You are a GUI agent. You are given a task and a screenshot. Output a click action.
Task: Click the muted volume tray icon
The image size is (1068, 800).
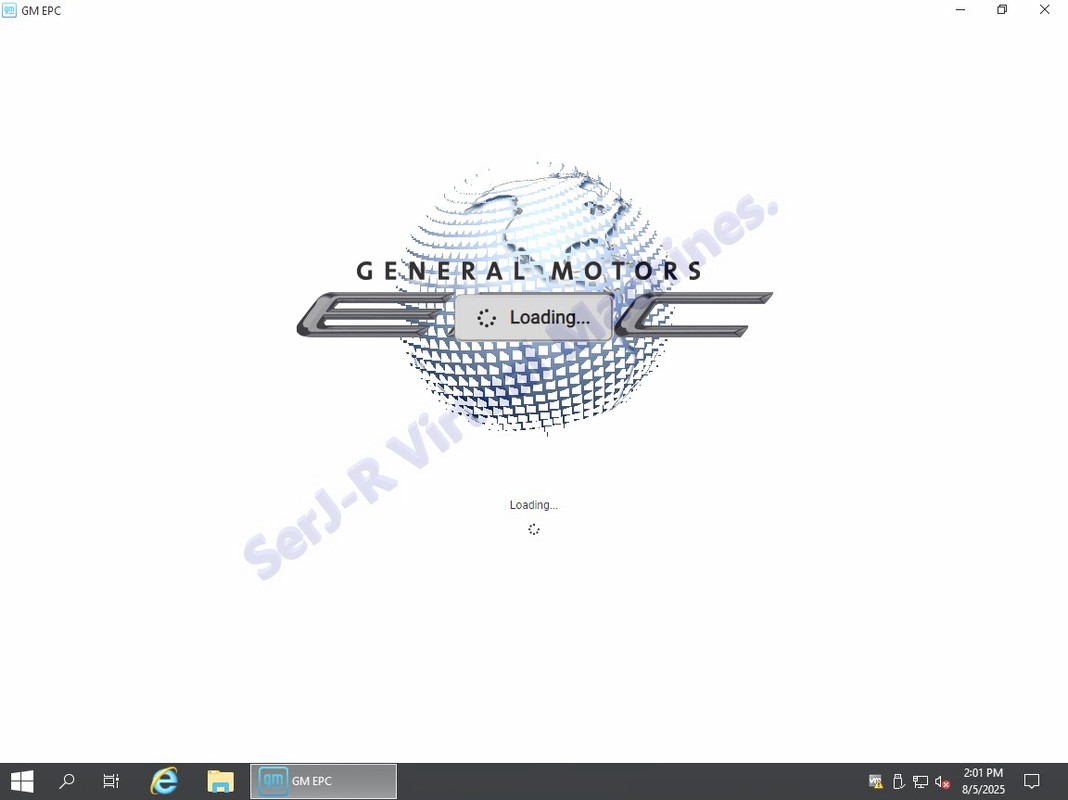(x=942, y=782)
